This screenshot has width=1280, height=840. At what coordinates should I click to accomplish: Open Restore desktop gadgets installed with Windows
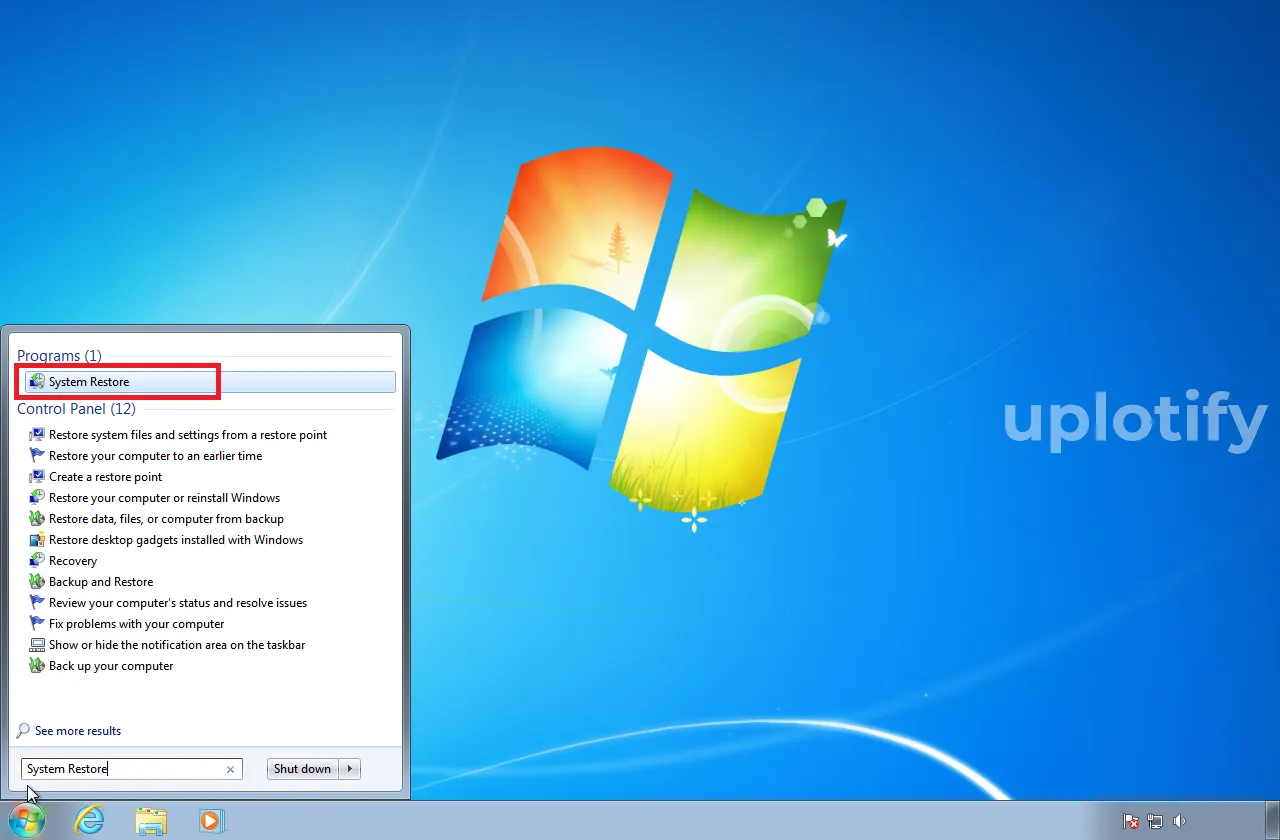[176, 540]
